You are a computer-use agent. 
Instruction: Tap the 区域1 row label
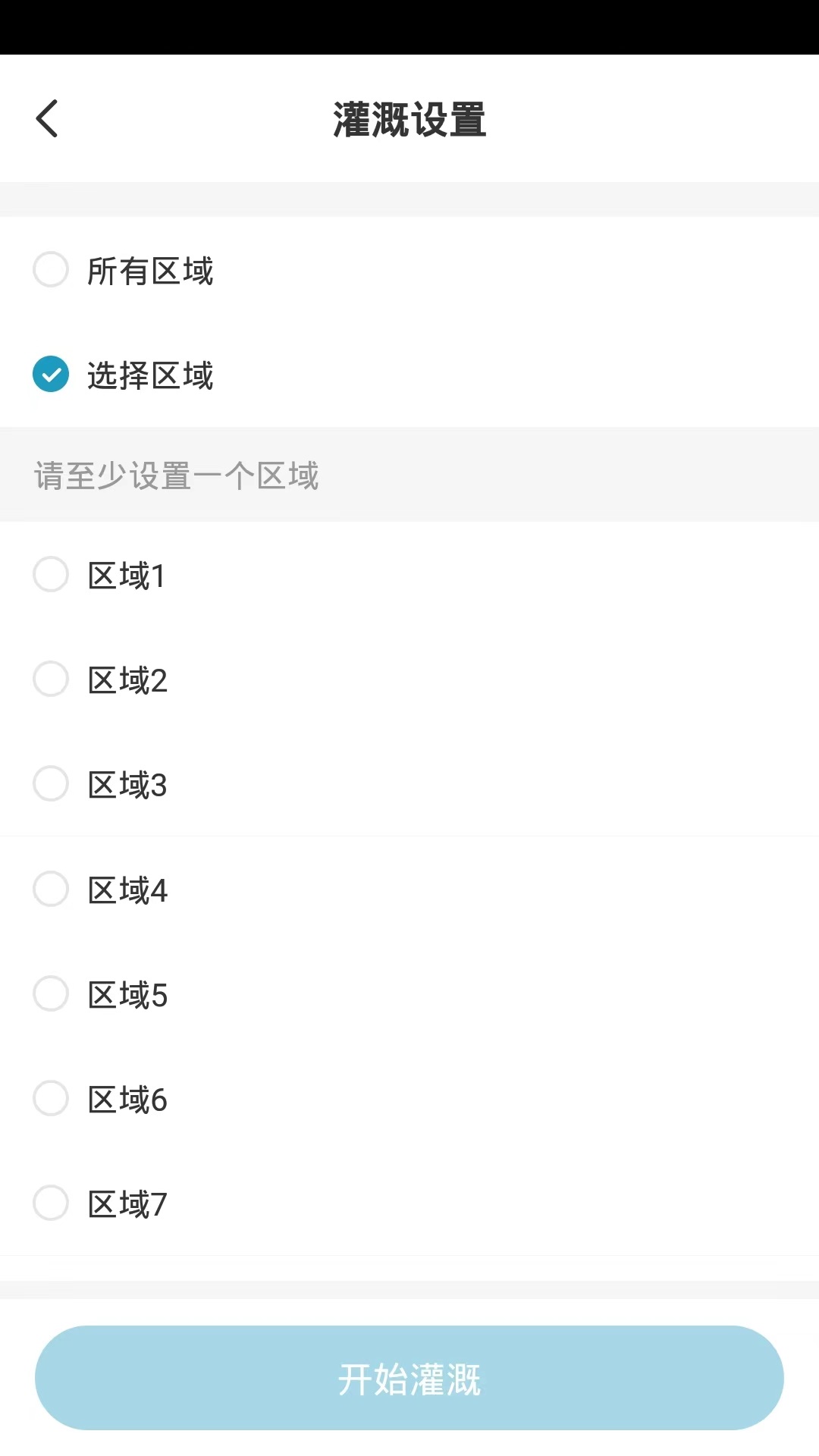pyautogui.click(x=127, y=574)
